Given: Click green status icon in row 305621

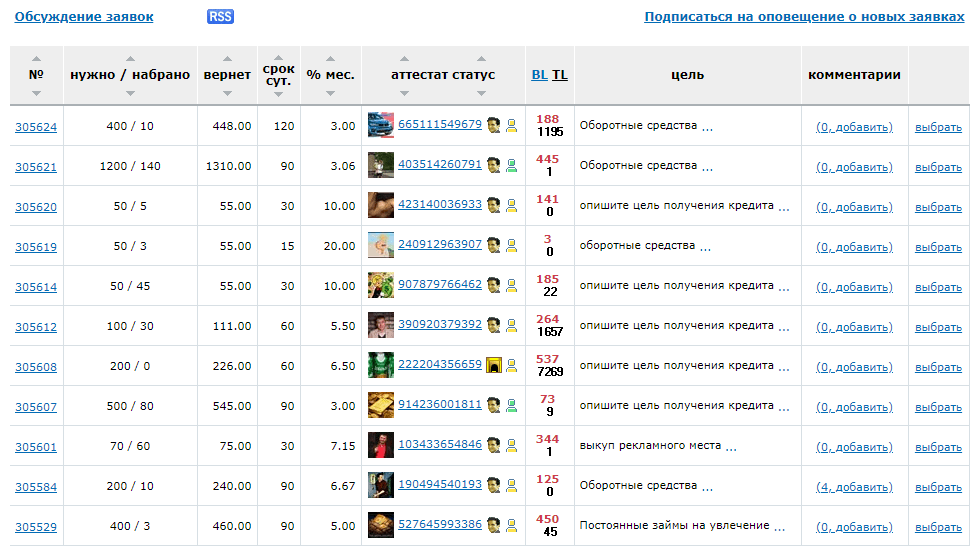Looking at the screenshot, I should tap(511, 165).
